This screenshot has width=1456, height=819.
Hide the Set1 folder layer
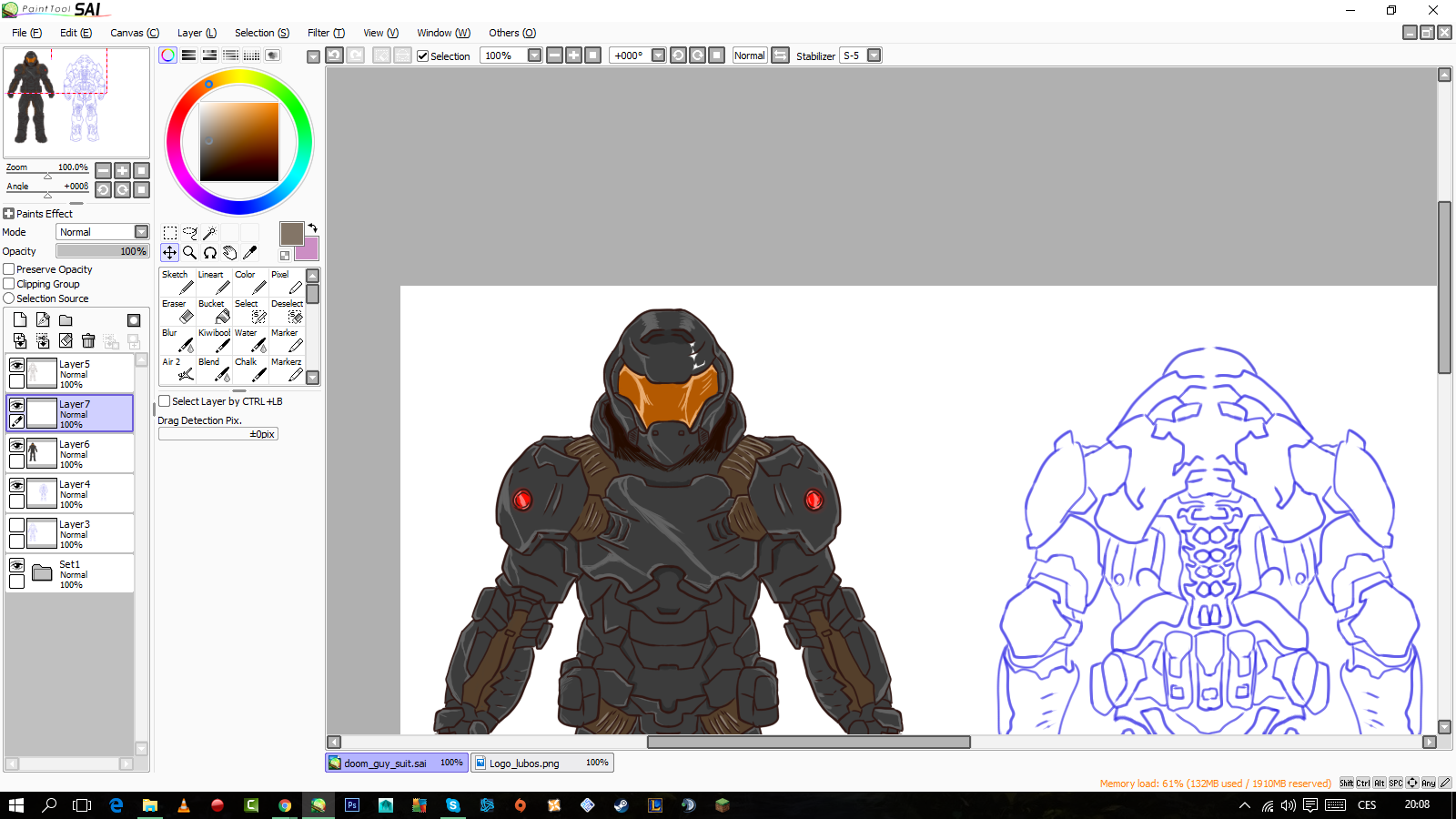click(x=16, y=565)
